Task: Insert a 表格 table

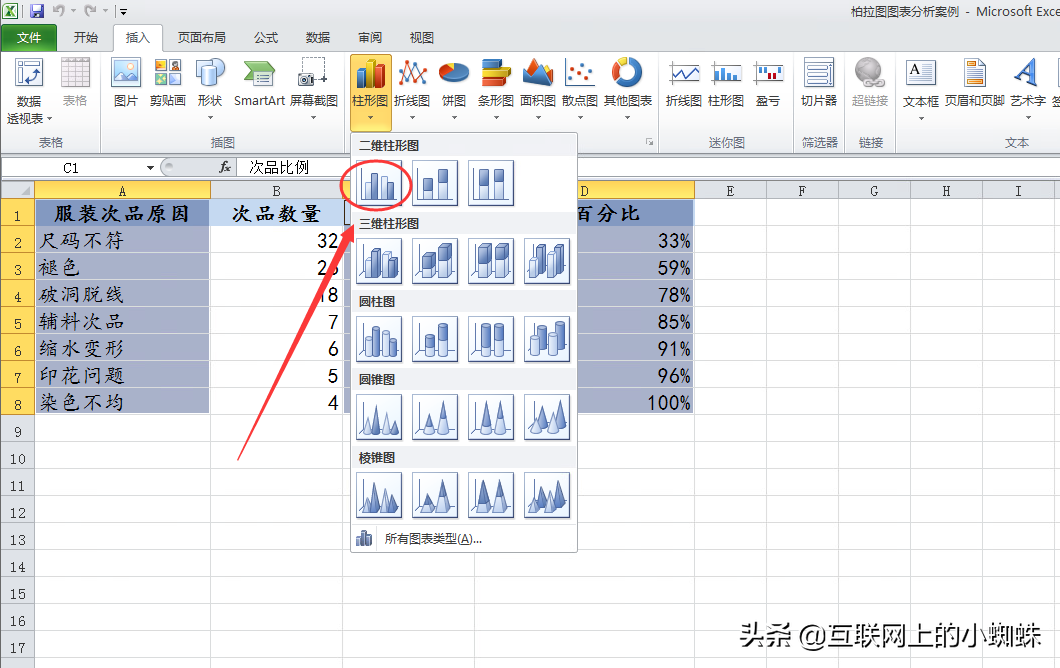Action: [x=75, y=83]
